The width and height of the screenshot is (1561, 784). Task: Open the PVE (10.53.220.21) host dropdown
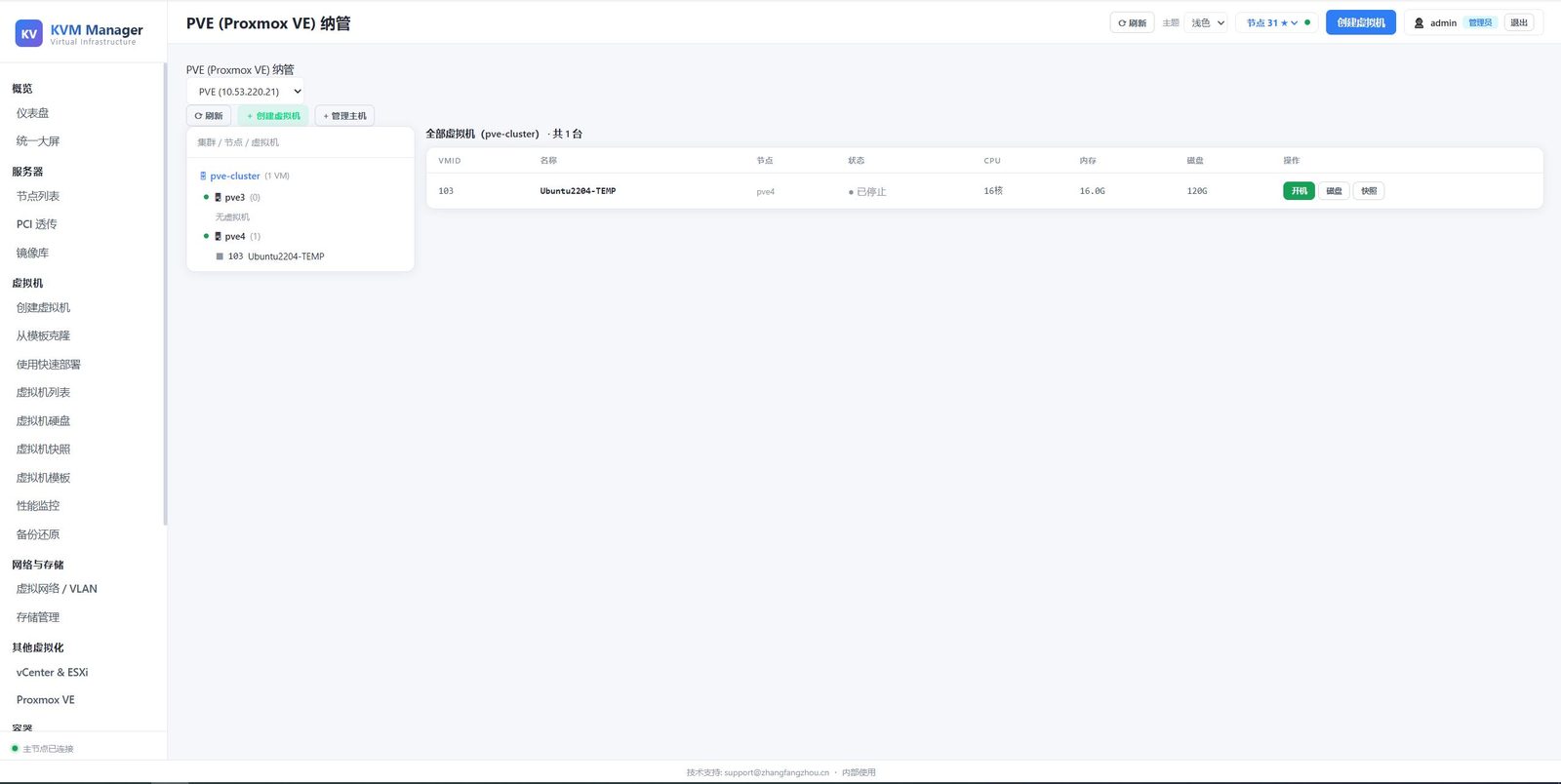click(x=246, y=92)
